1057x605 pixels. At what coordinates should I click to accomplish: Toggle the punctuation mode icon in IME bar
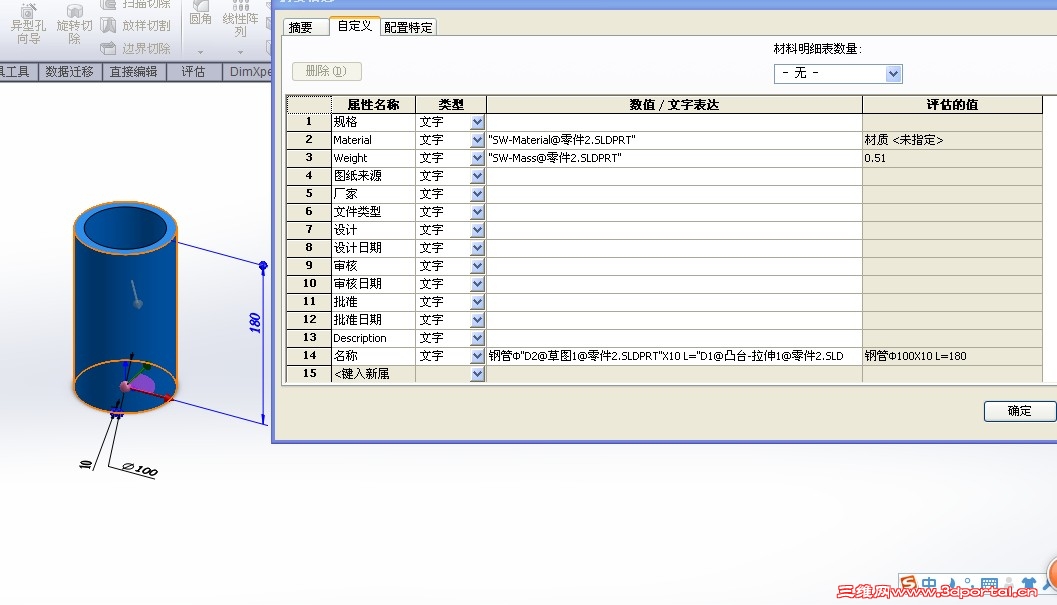[x=968, y=584]
